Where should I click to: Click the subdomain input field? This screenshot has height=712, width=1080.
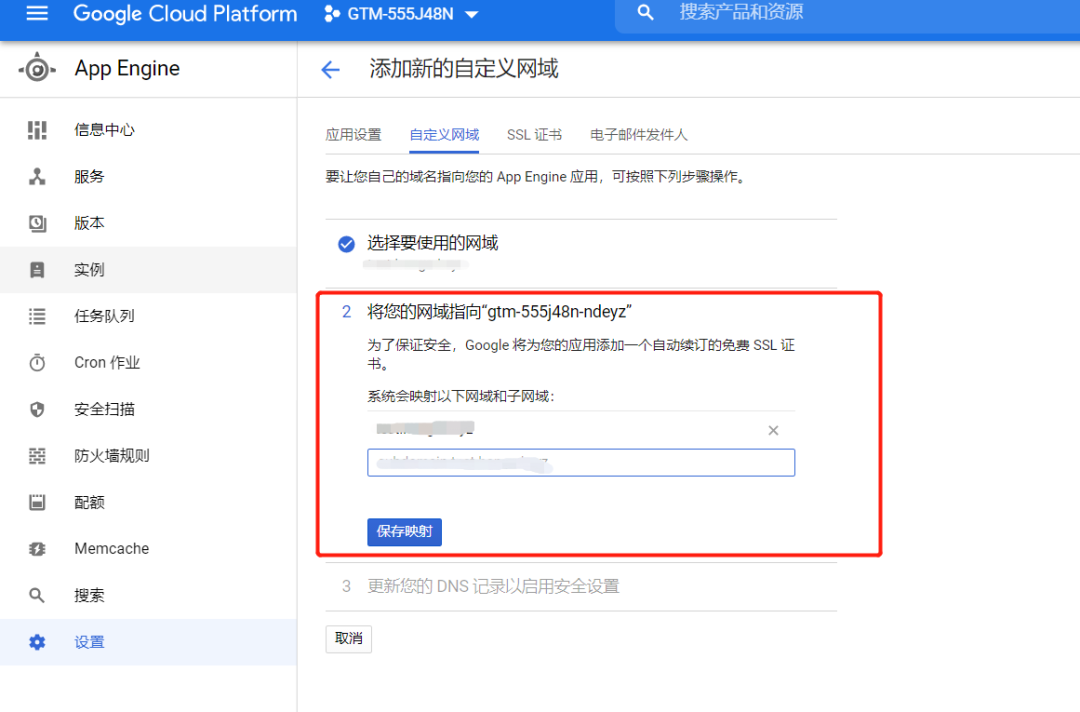pos(581,462)
